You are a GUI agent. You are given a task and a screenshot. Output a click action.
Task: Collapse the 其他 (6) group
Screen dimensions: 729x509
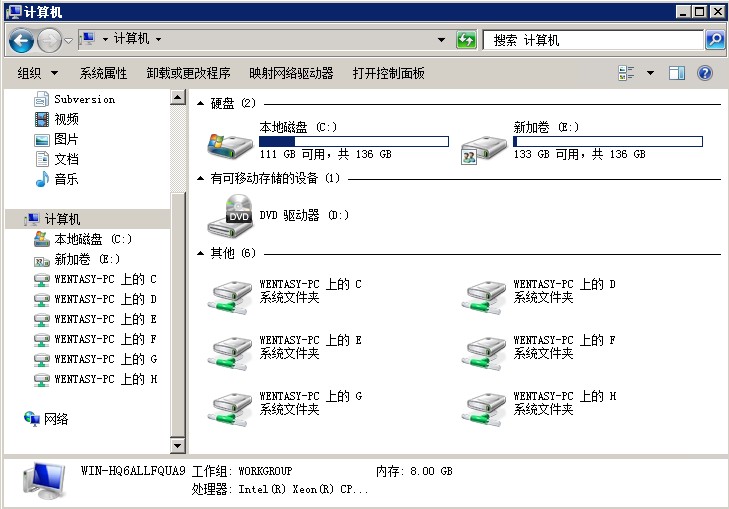tap(200, 253)
